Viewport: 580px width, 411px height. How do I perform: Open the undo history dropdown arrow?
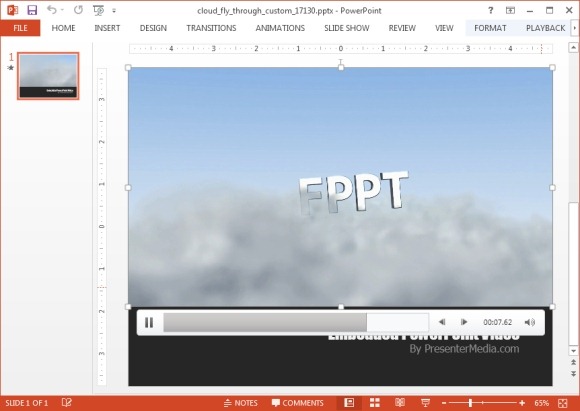62,10
